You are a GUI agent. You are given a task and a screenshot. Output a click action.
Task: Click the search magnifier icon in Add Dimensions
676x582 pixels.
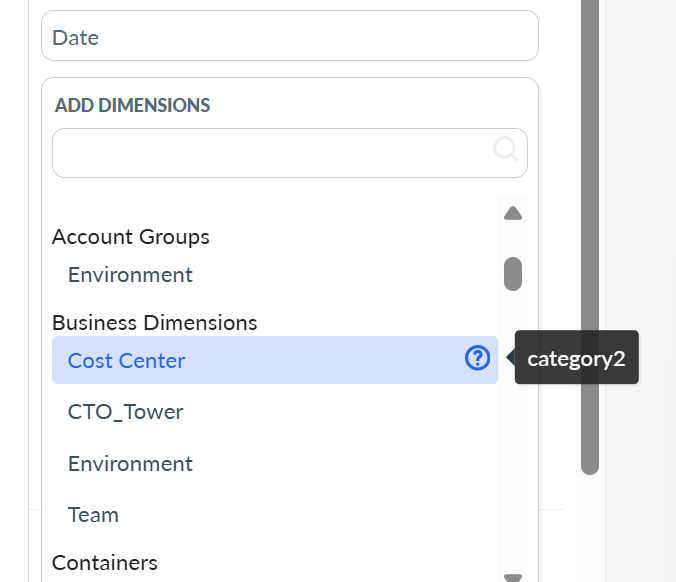(x=506, y=150)
